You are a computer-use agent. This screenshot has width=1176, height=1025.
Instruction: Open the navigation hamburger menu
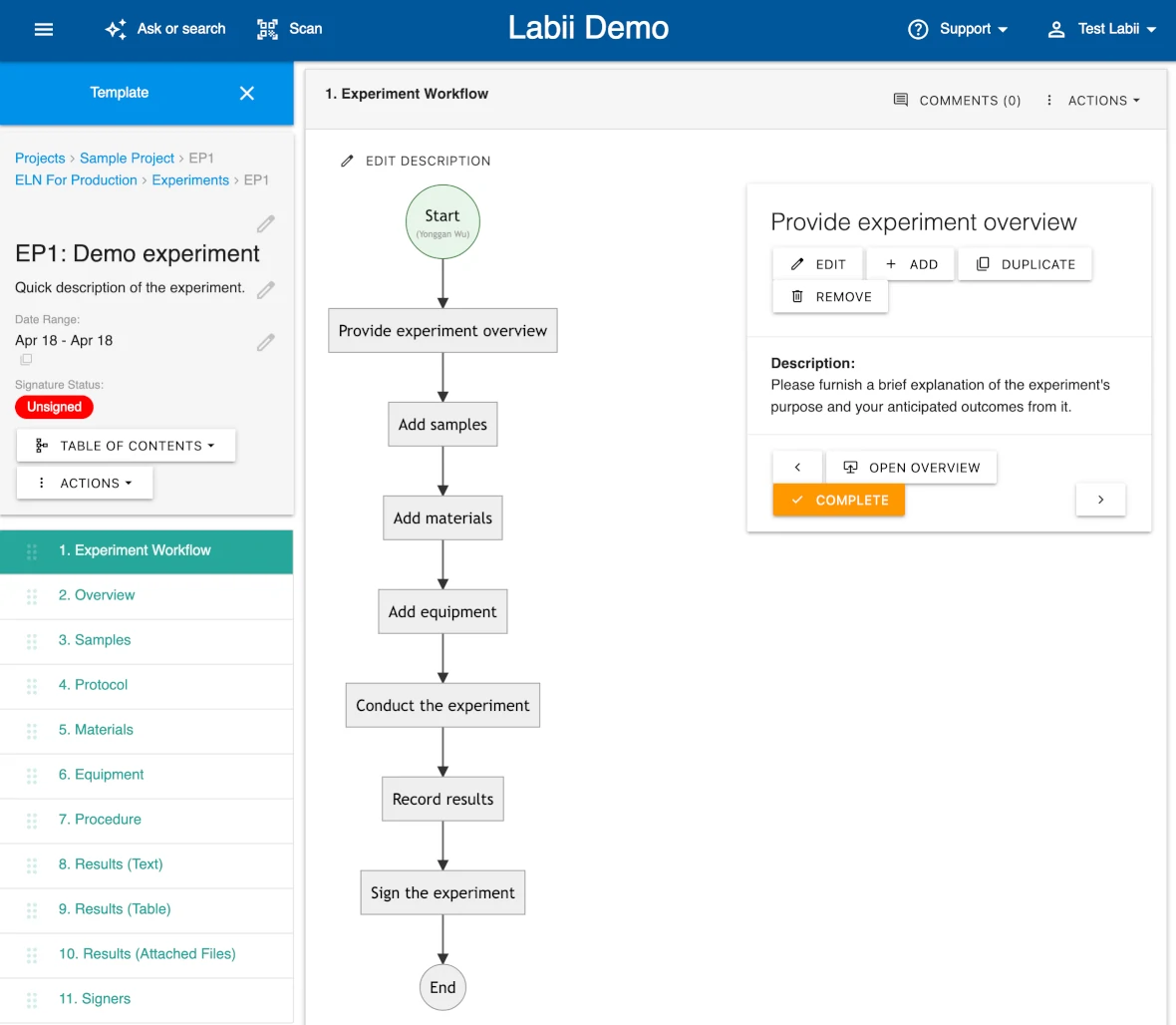click(43, 29)
